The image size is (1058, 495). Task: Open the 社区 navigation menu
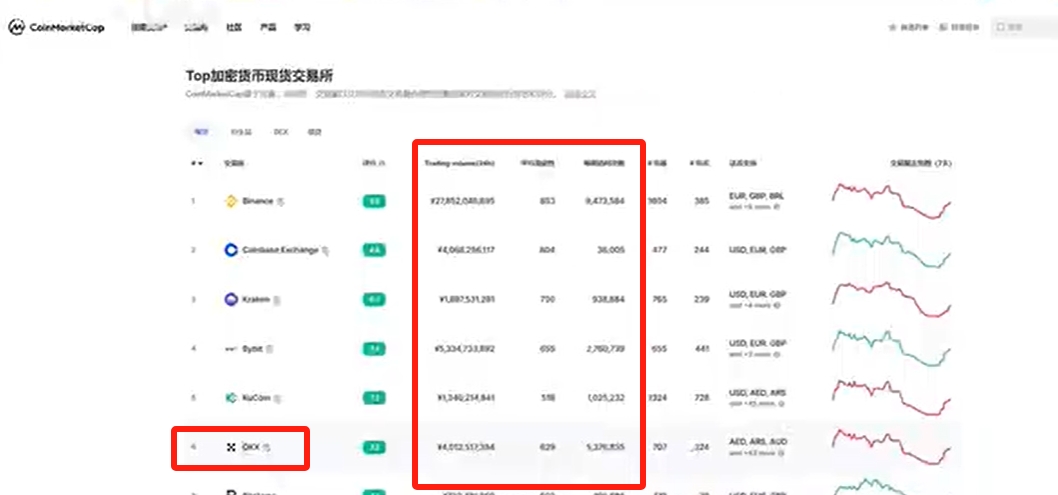[233, 28]
